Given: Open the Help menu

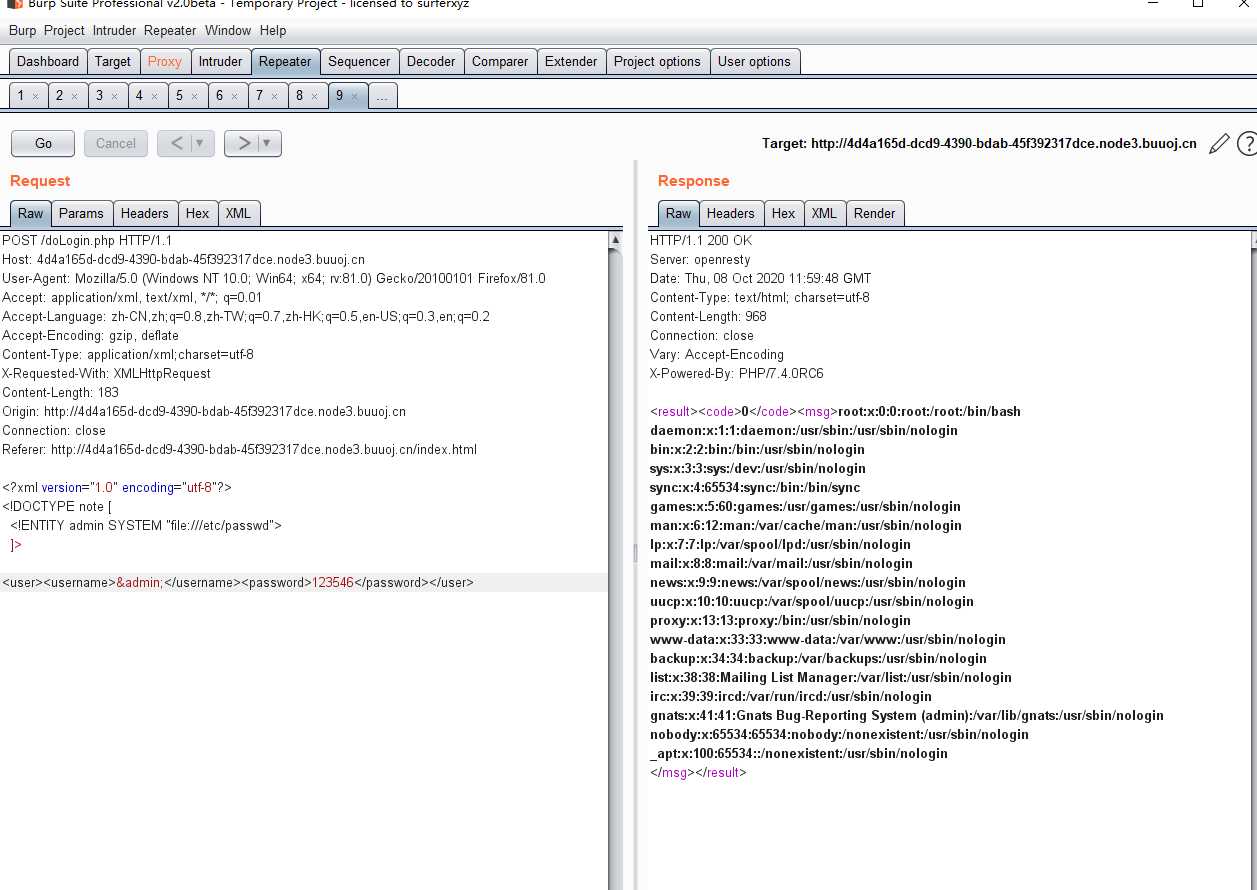Looking at the screenshot, I should tap(273, 31).
